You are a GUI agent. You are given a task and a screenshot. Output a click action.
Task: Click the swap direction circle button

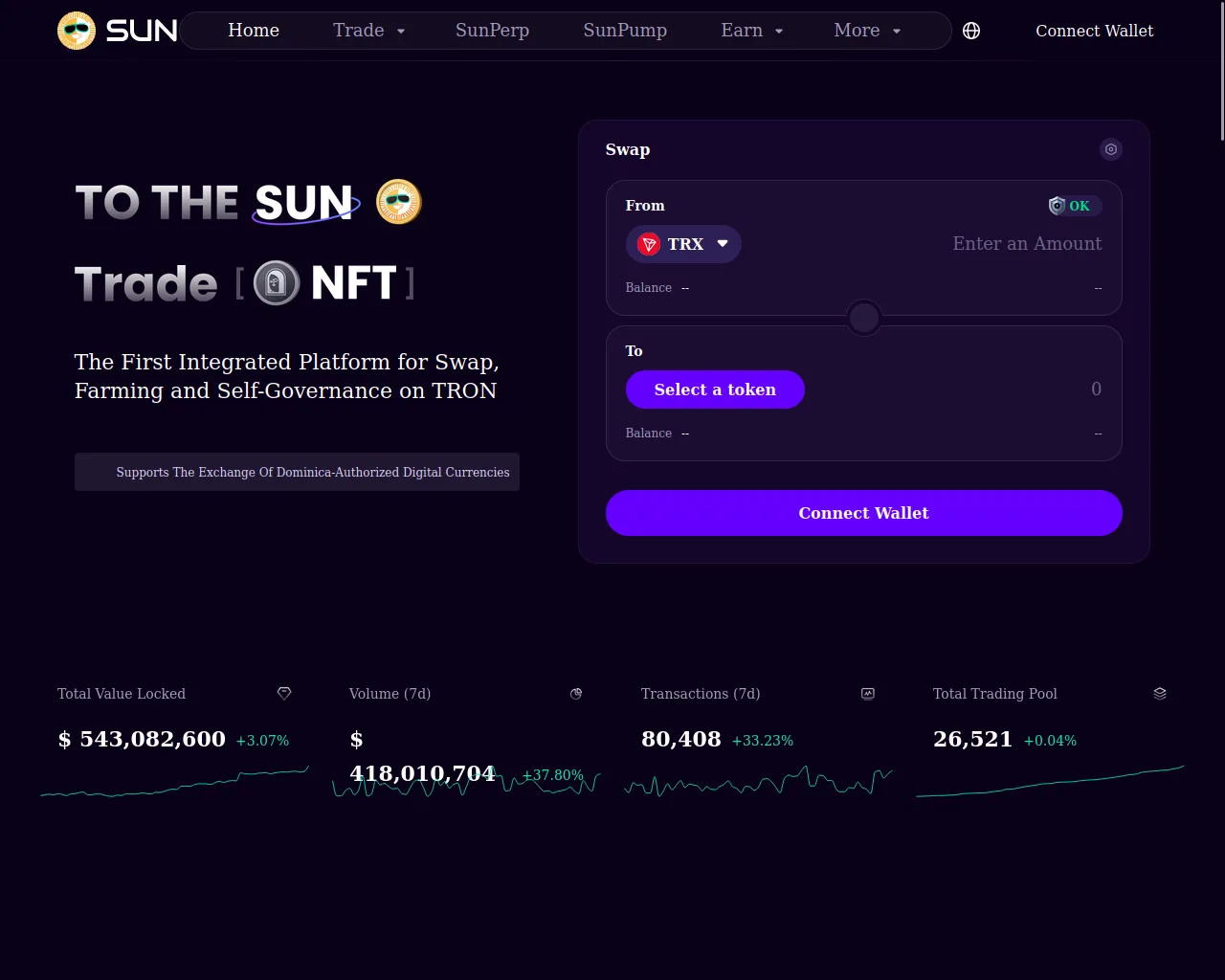coord(864,318)
